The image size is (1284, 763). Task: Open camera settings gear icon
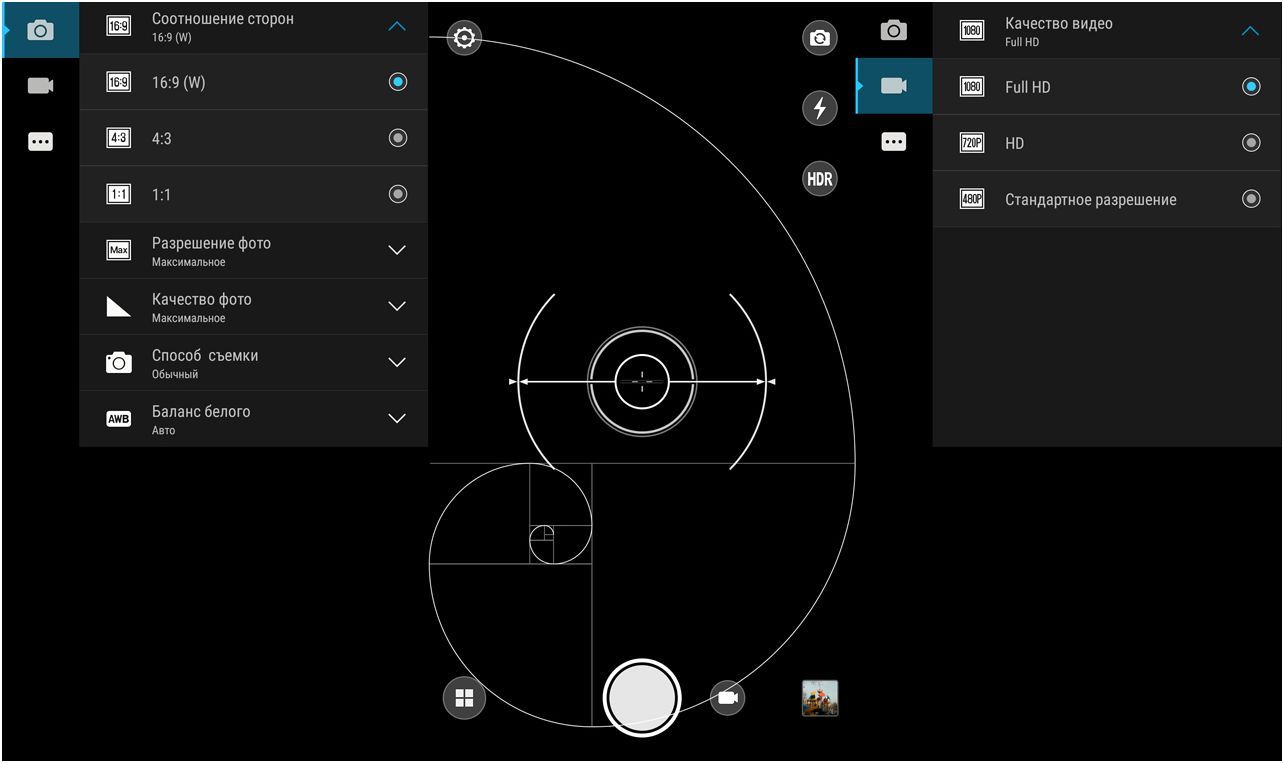click(464, 39)
